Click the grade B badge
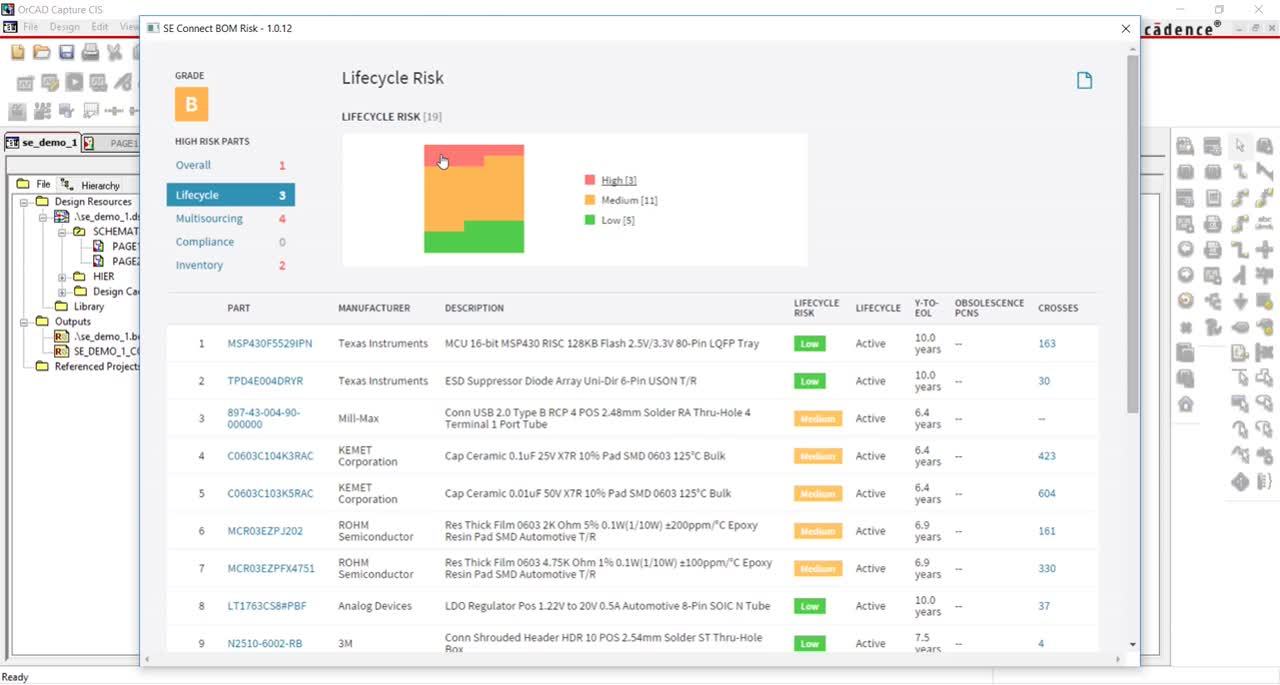This screenshot has height=685, width=1280. coord(191,104)
